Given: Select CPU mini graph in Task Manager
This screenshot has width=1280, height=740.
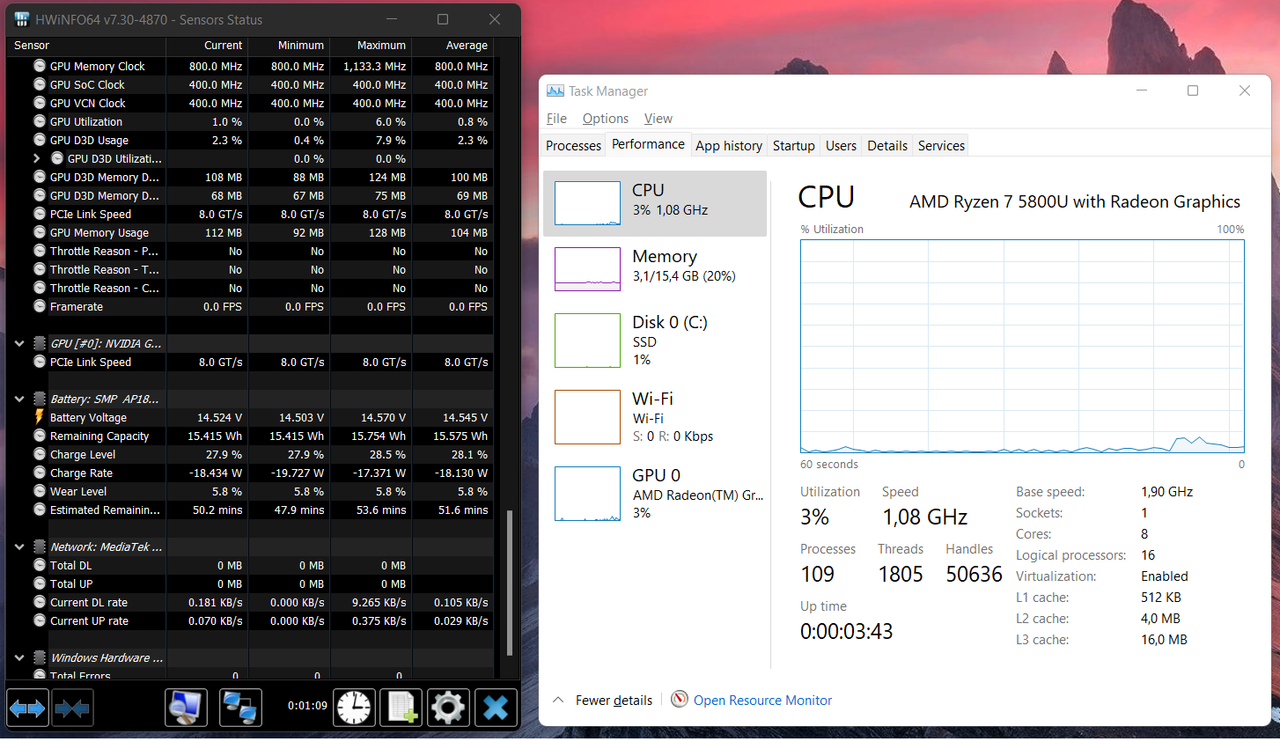Looking at the screenshot, I should pyautogui.click(x=587, y=203).
